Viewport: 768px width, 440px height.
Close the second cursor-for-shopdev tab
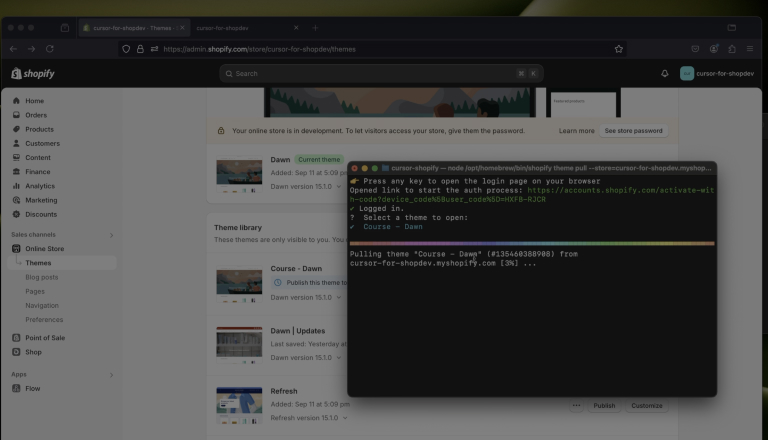pyautogui.click(x=296, y=28)
